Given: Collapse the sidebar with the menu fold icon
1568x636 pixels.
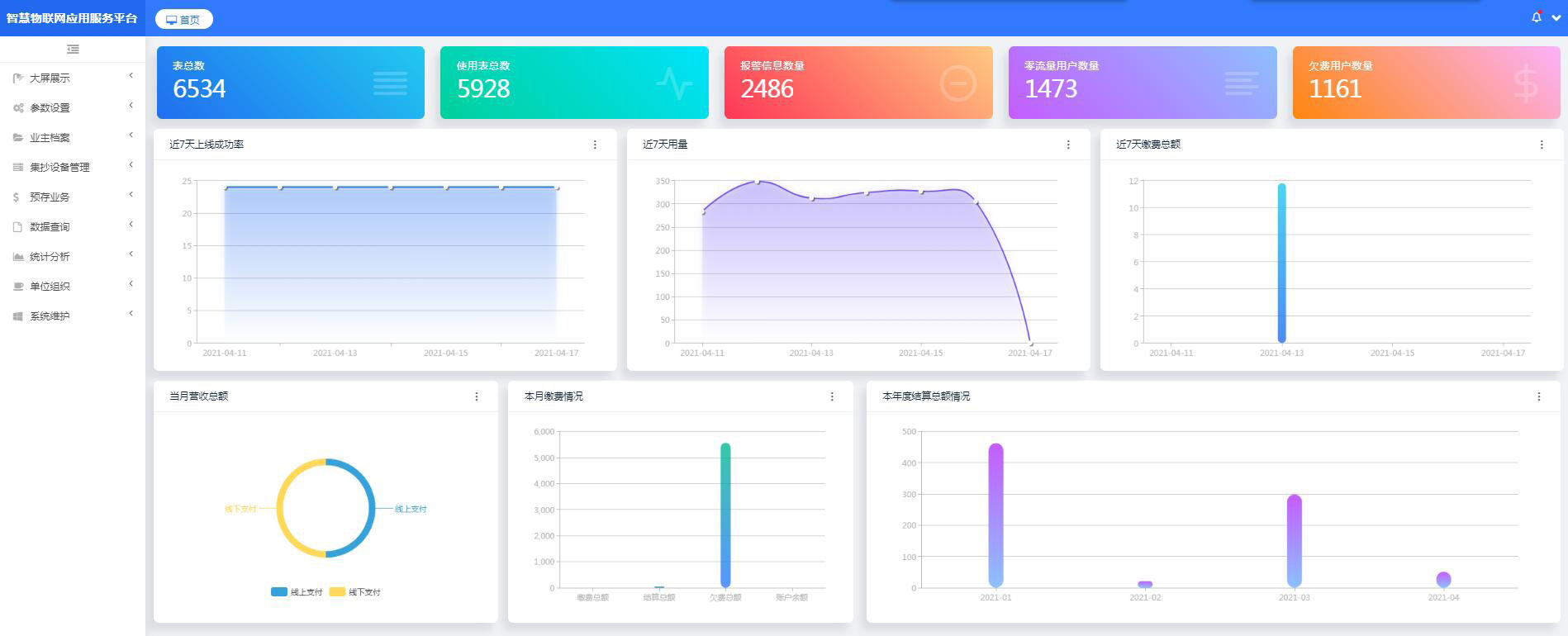Looking at the screenshot, I should (x=73, y=50).
